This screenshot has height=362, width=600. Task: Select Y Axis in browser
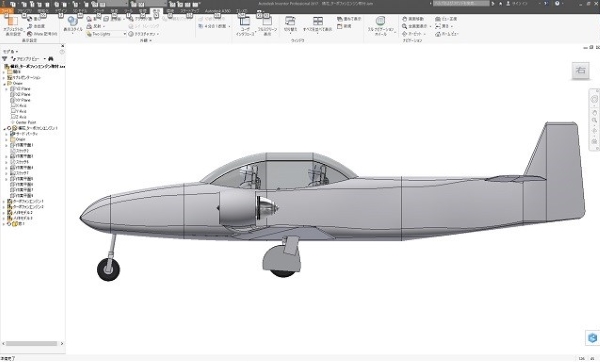(19, 111)
